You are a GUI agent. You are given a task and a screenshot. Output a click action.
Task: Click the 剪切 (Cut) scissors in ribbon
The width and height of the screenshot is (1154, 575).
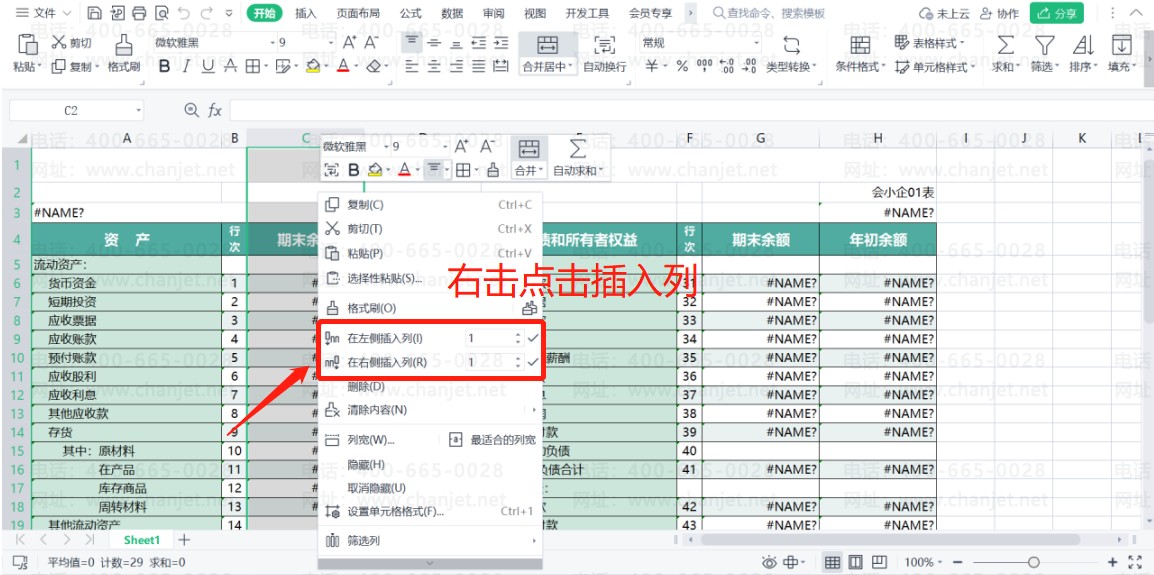click(60, 43)
